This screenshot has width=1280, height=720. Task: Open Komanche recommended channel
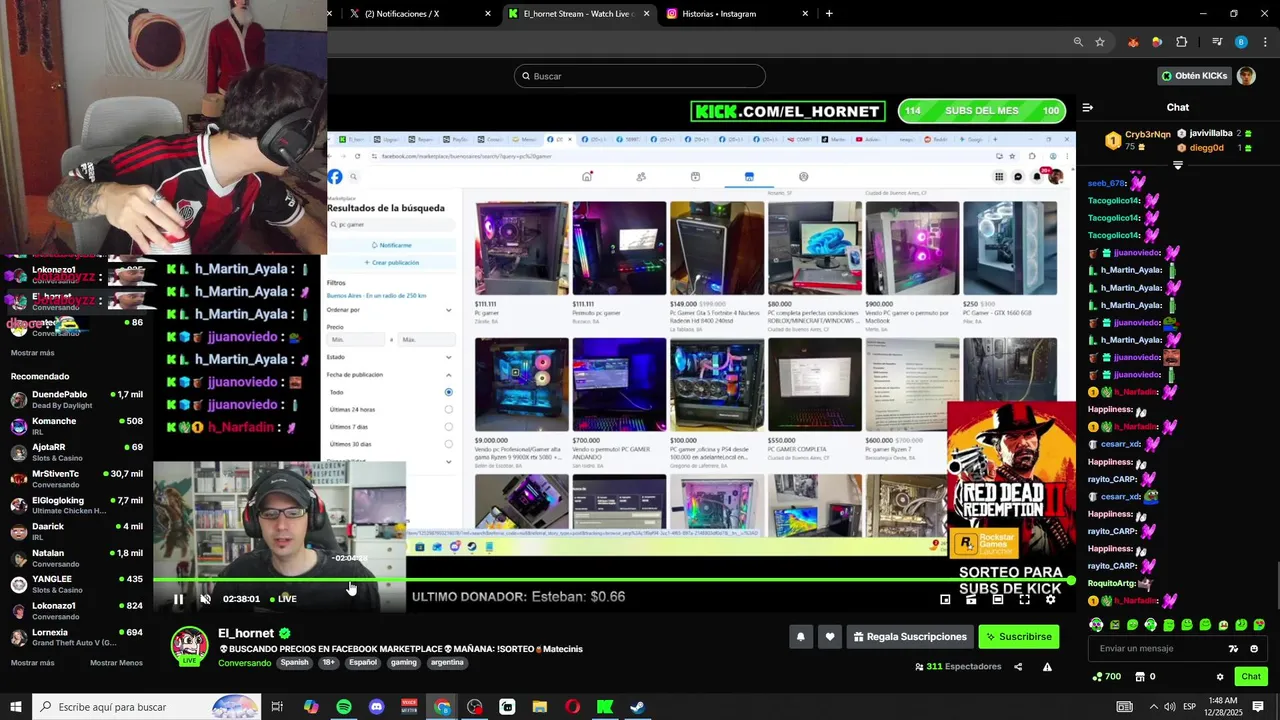(x=76, y=426)
